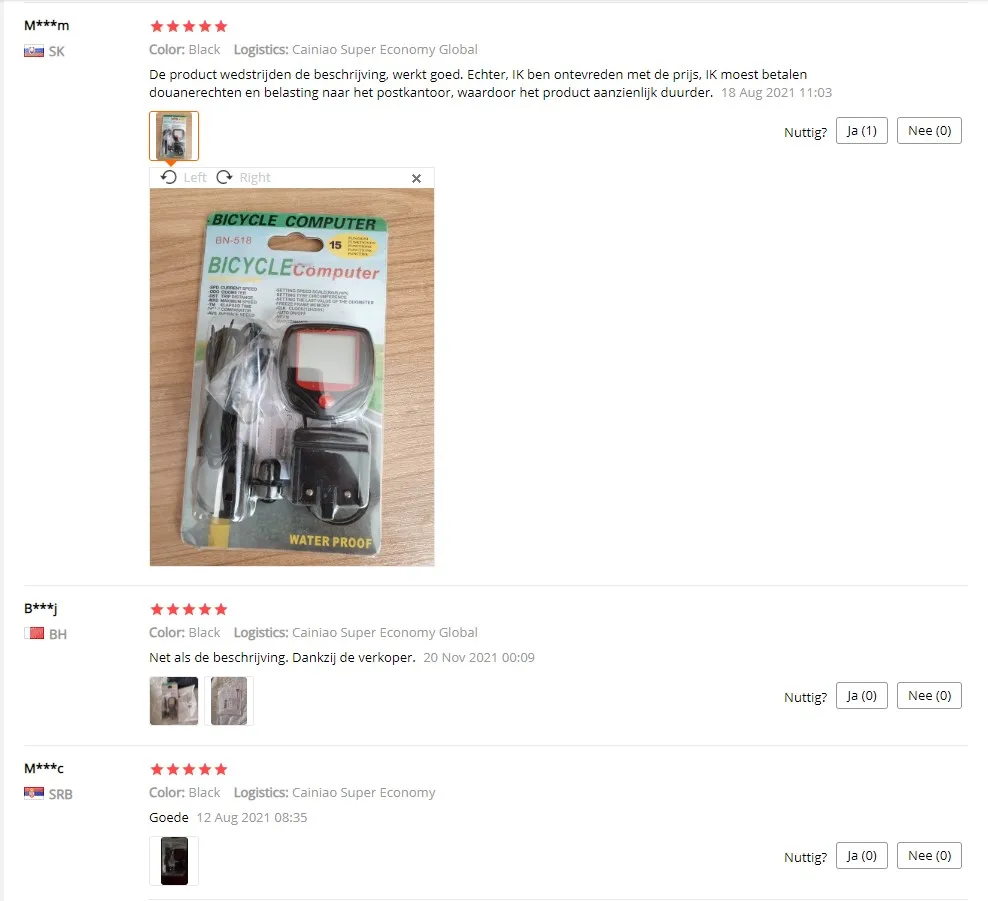Rotate the photo right with the clockwise icon
Viewport: 988px width, 901px height.
224,177
